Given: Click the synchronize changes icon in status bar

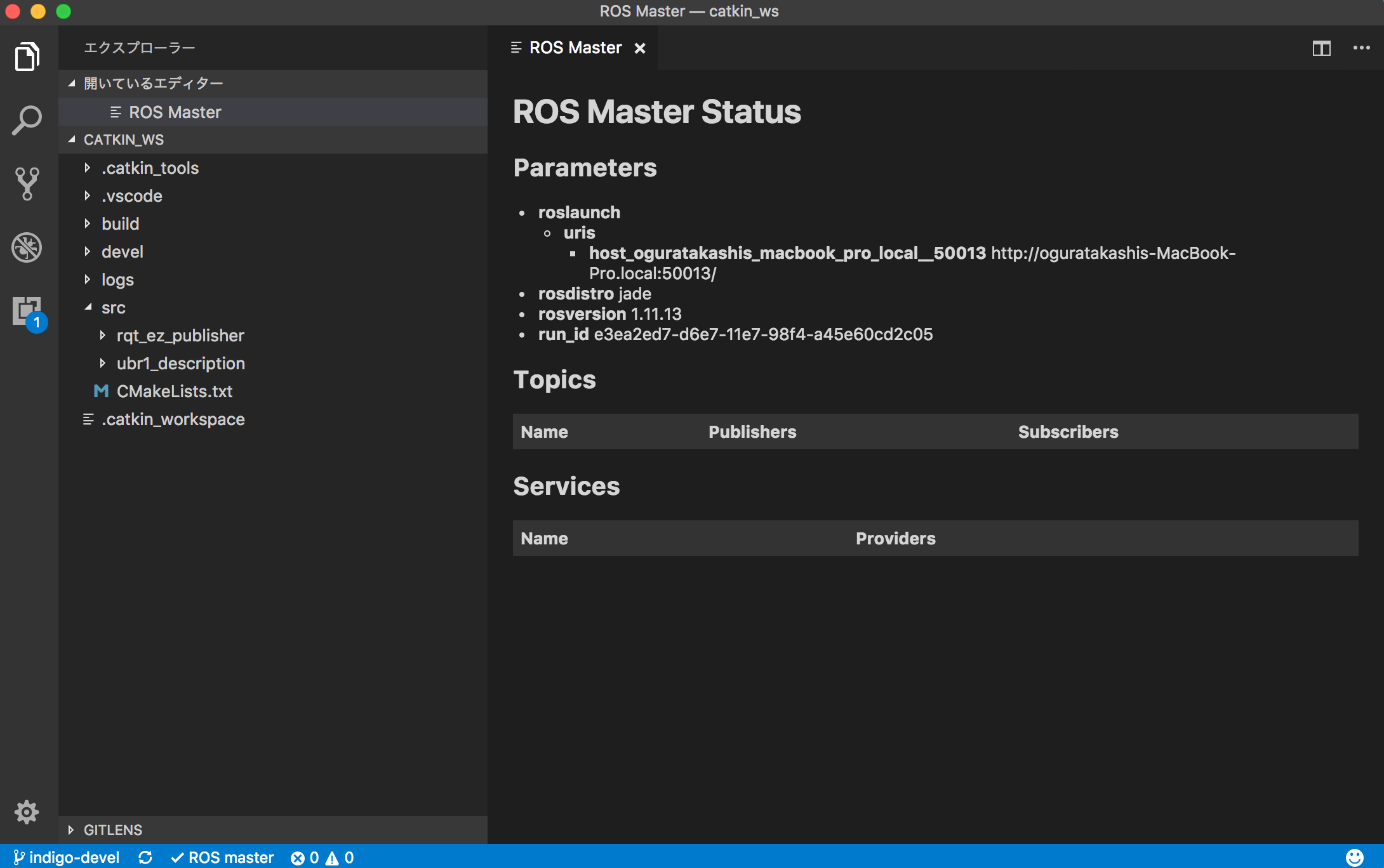Looking at the screenshot, I should tap(145, 857).
